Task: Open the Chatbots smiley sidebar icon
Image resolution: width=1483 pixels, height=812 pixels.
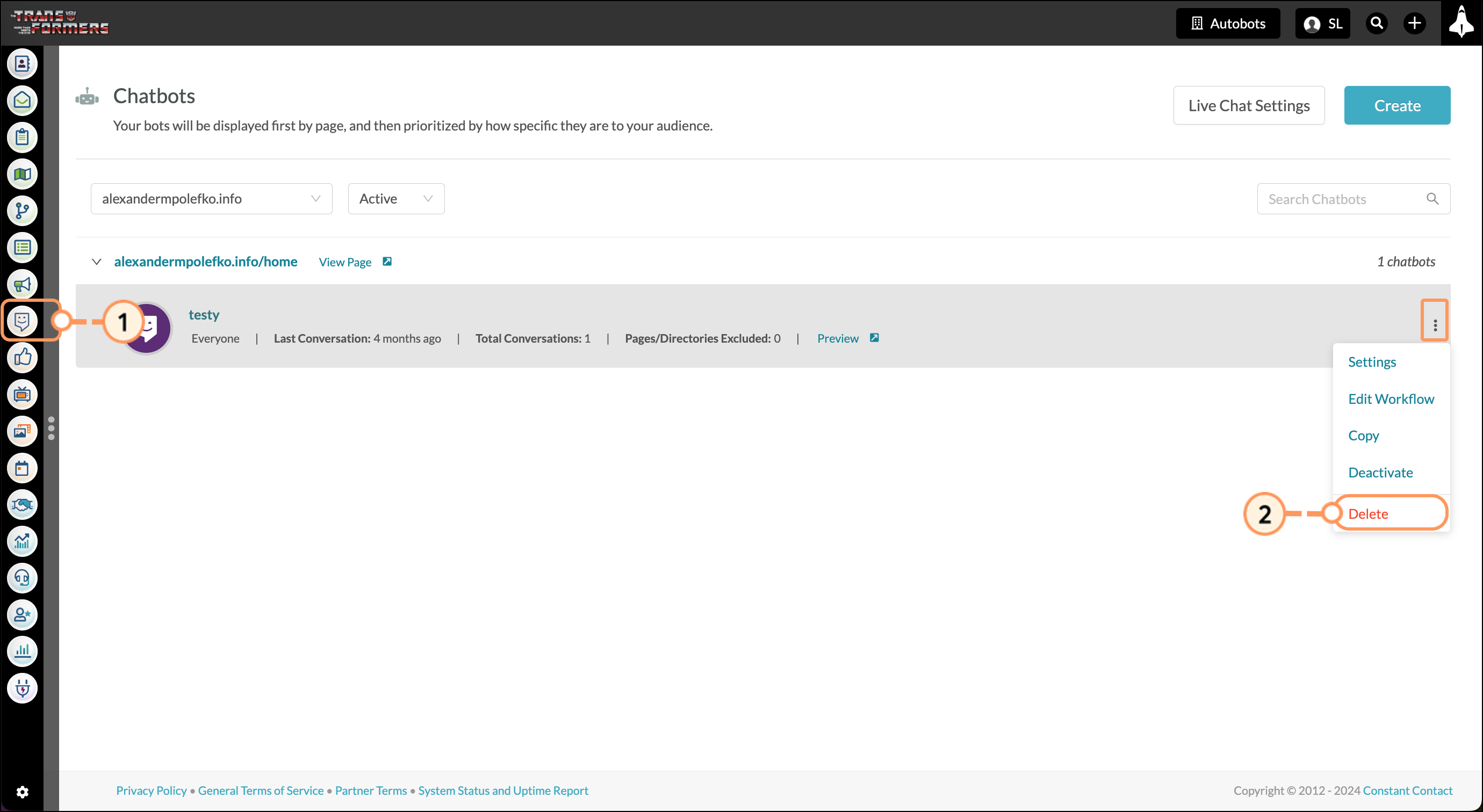Action: coord(22,321)
